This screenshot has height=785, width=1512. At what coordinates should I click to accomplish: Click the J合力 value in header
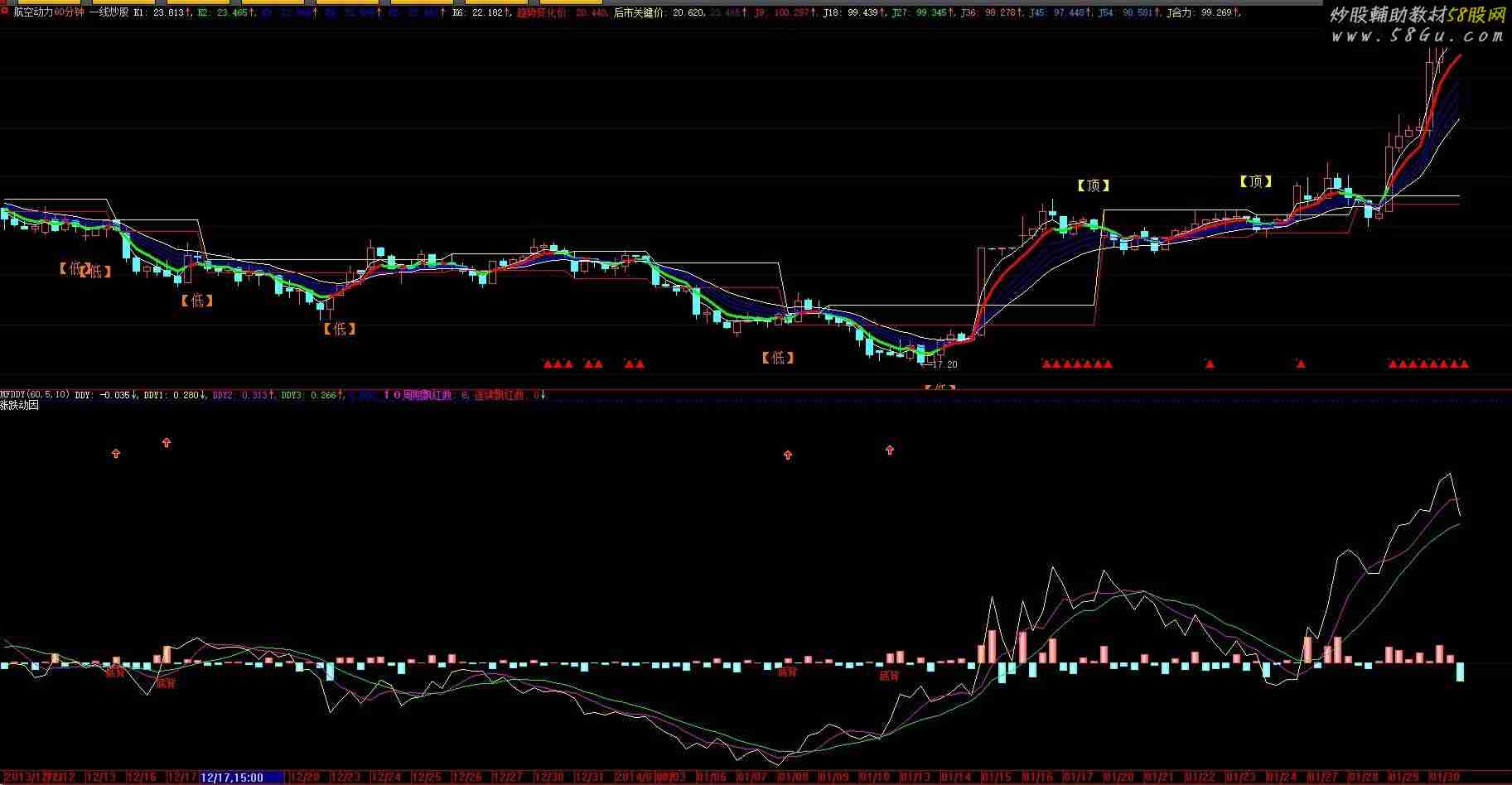pos(1203,13)
